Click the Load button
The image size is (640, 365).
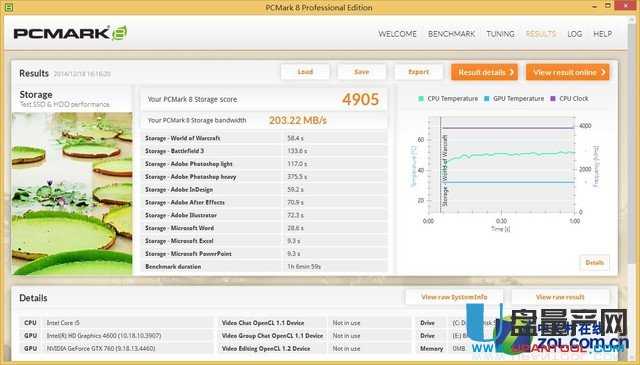coord(305,72)
